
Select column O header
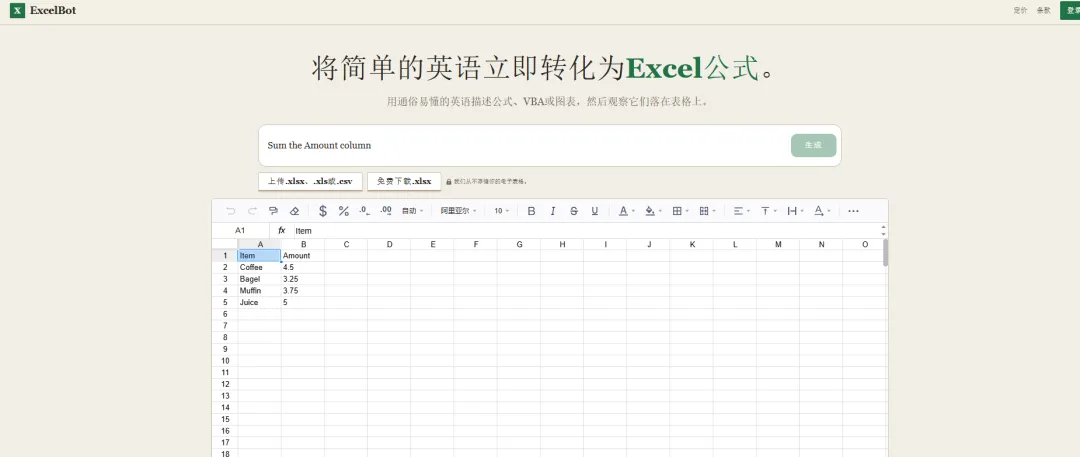point(864,244)
